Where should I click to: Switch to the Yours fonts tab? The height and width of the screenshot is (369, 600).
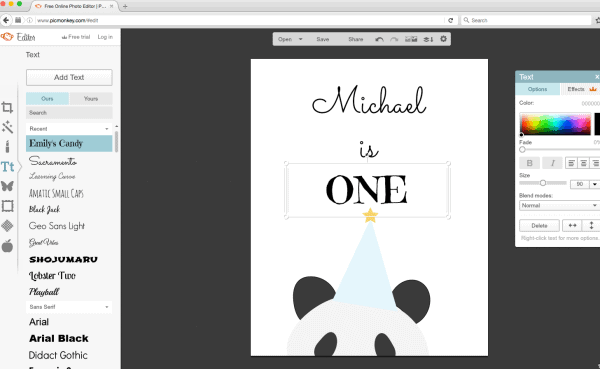91,99
